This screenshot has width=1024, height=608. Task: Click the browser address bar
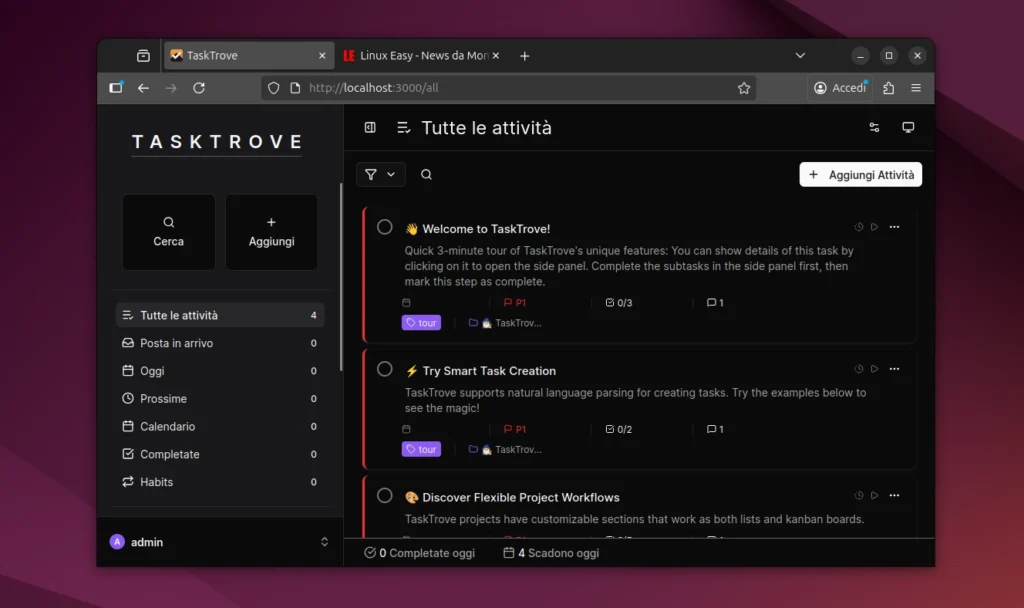tap(500, 87)
